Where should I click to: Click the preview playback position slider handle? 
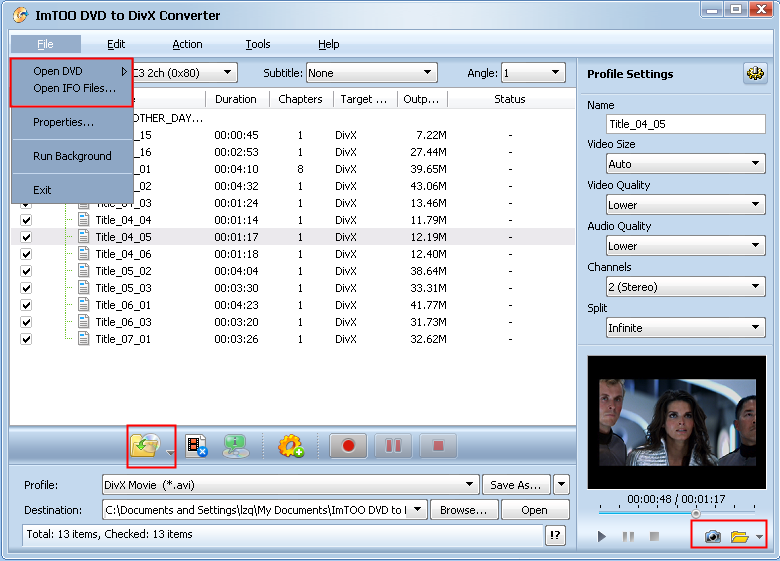[696, 513]
